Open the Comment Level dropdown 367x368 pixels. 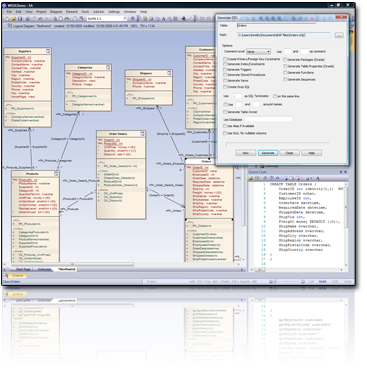(258, 52)
